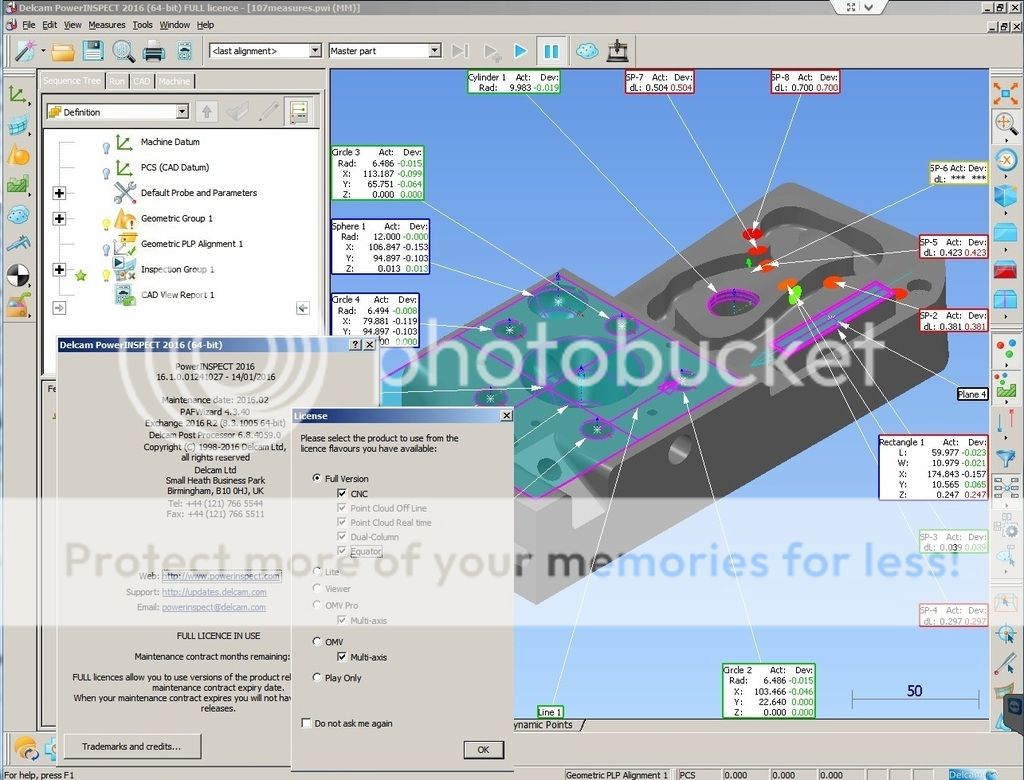The width and height of the screenshot is (1024, 780).
Task: Select the Play Only license option
Action: click(x=317, y=677)
